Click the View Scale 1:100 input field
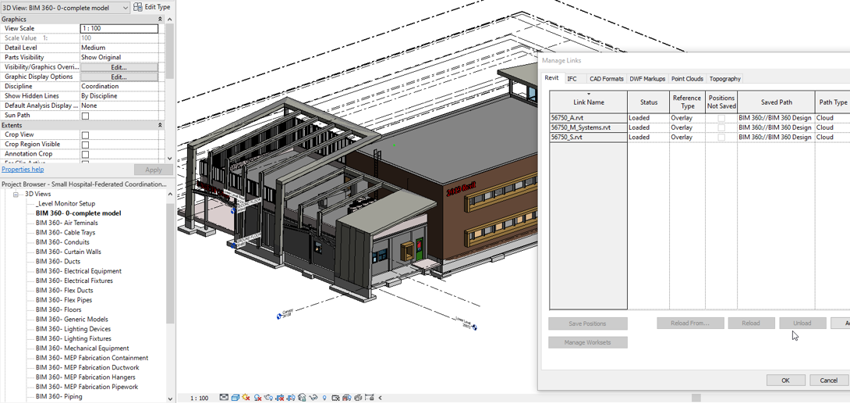 pos(118,29)
